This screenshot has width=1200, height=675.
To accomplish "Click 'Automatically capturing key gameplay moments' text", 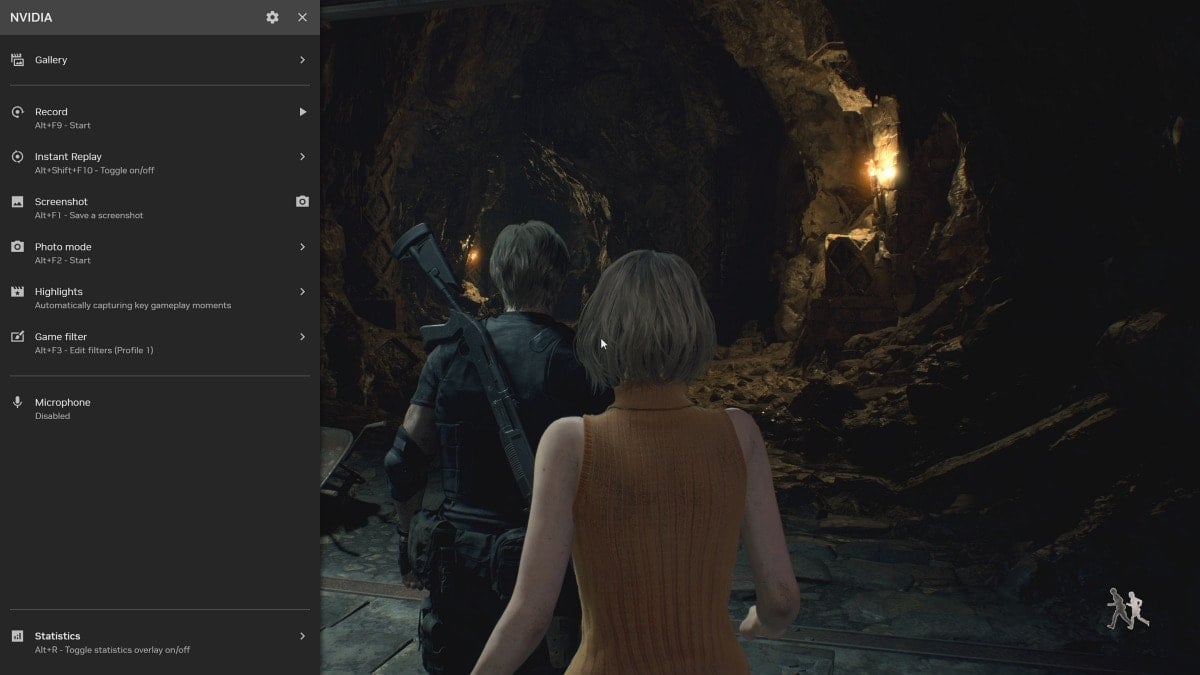I will point(133,306).
